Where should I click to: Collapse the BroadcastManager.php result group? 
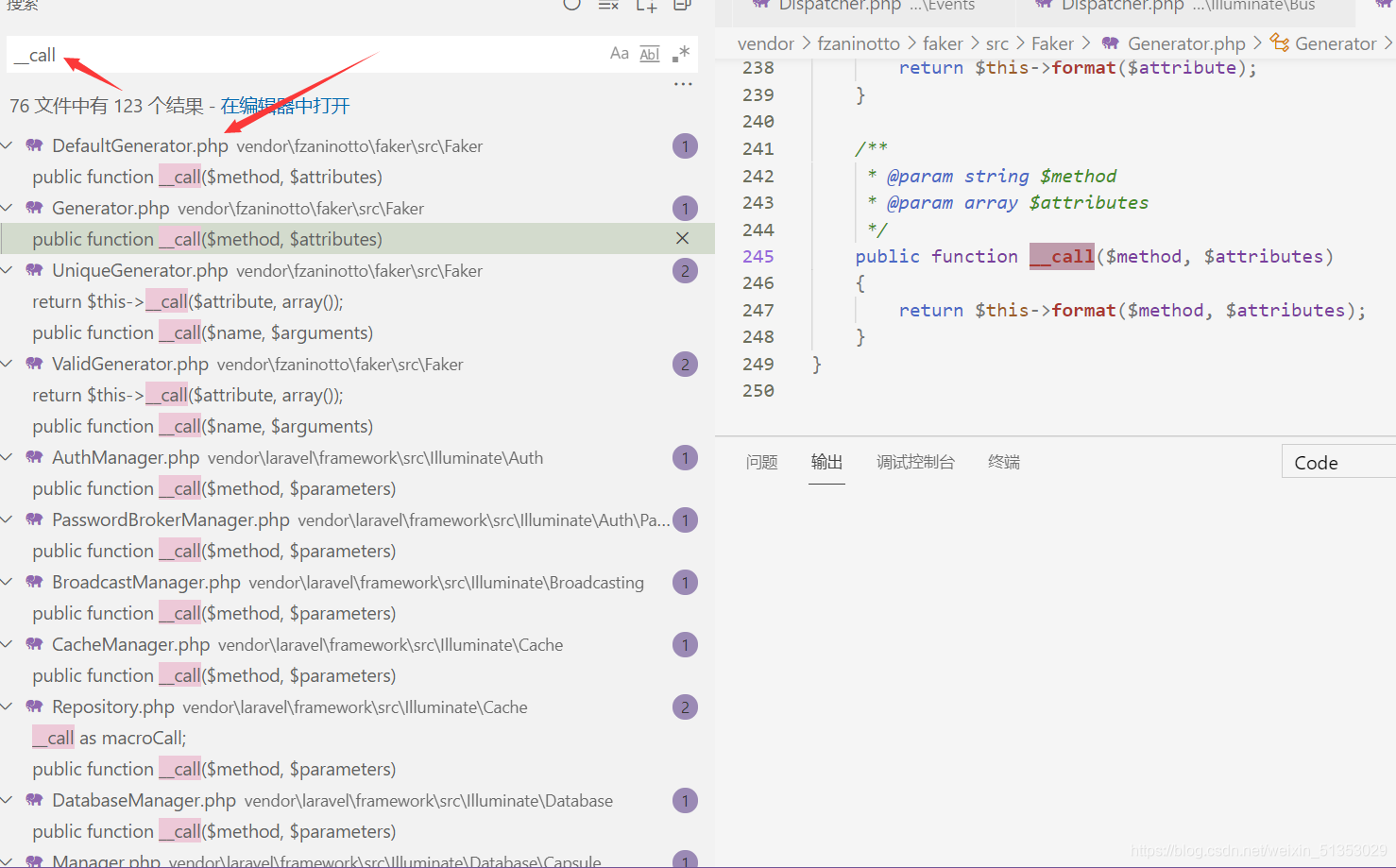[x=8, y=582]
